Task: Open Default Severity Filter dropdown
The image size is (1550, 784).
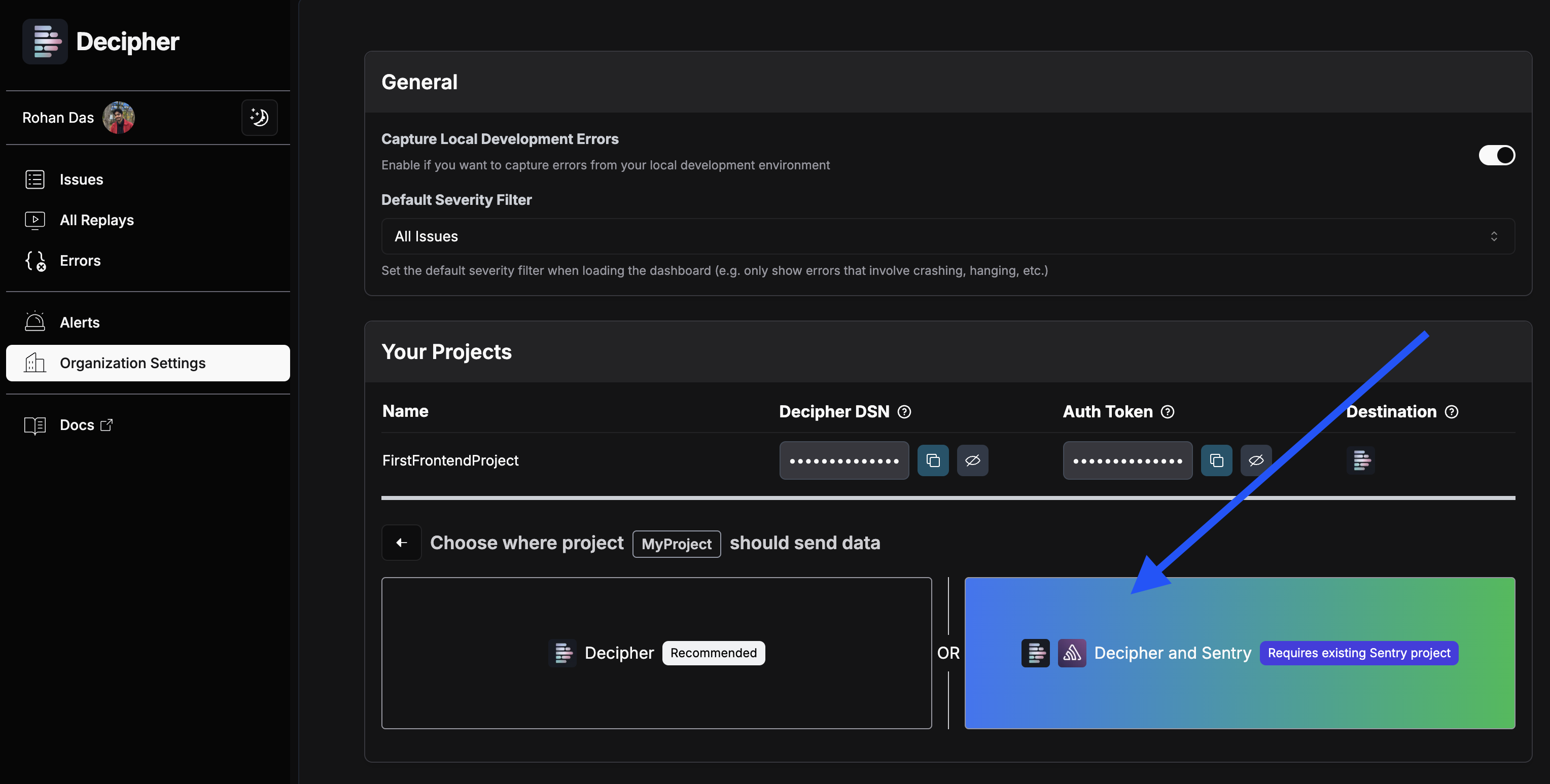Action: (947, 236)
